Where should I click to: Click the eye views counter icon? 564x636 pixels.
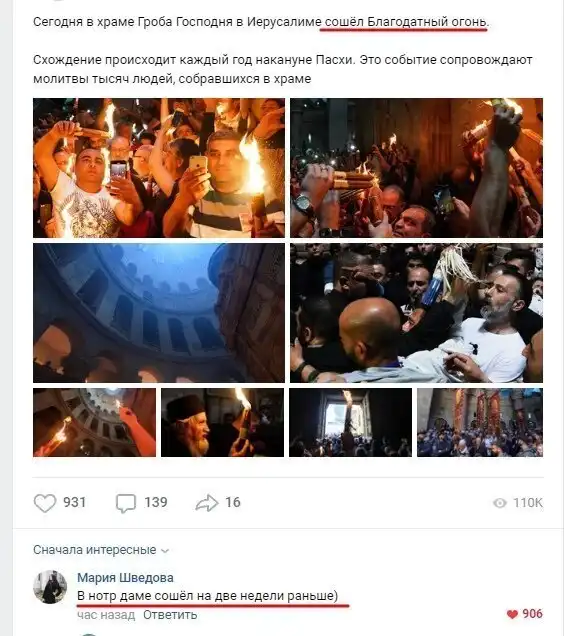coord(500,503)
